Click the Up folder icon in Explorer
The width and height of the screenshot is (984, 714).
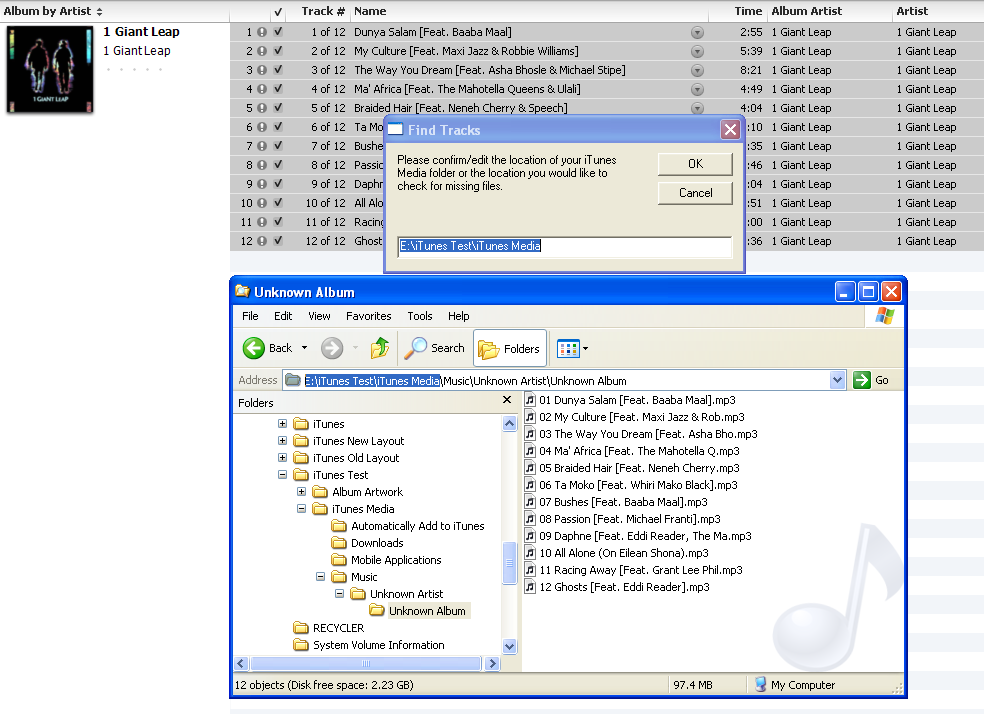click(380, 348)
